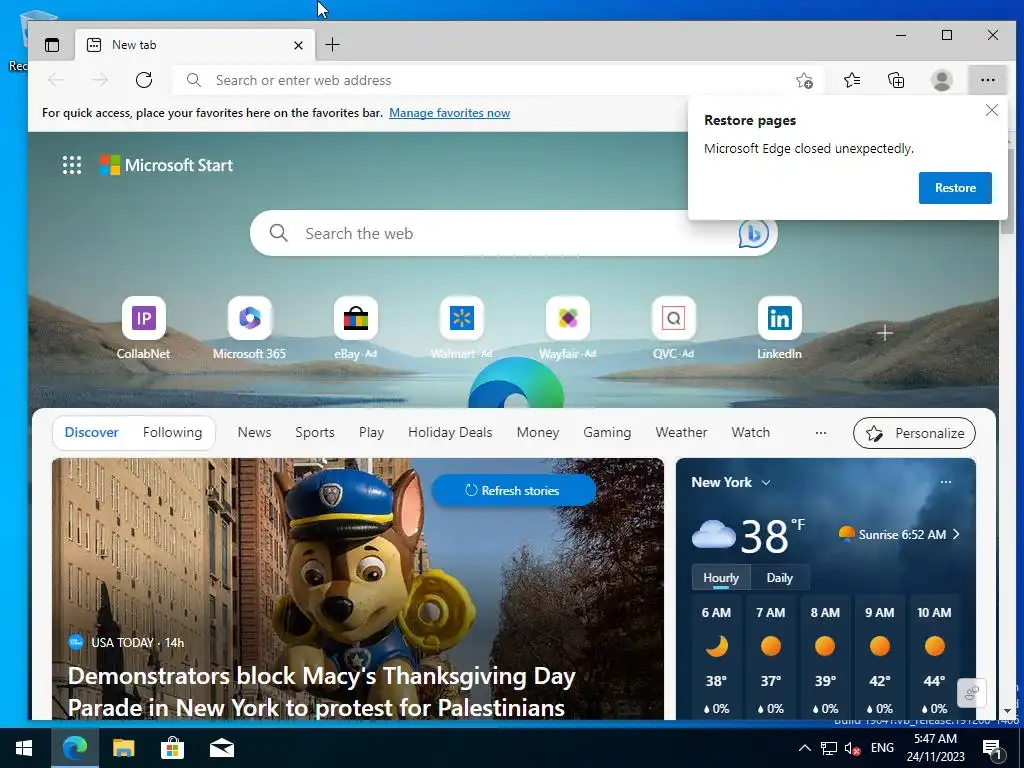The height and width of the screenshot is (768, 1024).
Task: Show hidden tray icons chevron
Action: pyautogui.click(x=805, y=748)
